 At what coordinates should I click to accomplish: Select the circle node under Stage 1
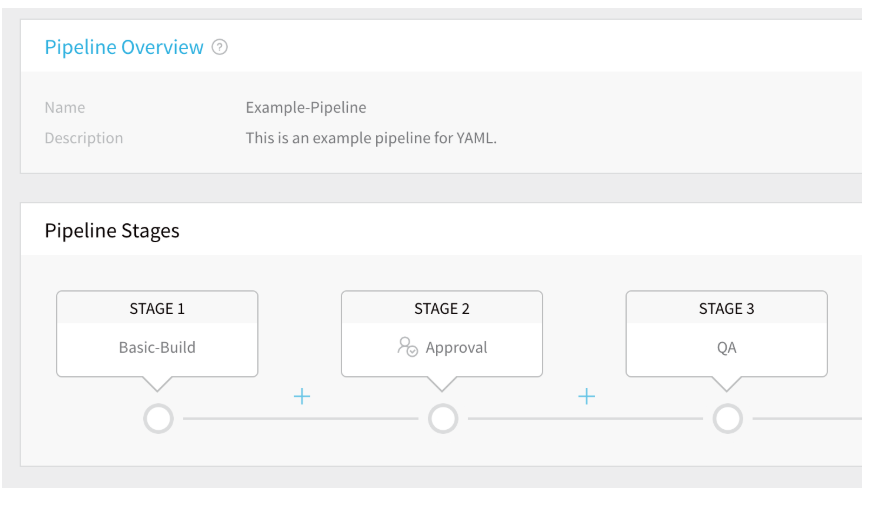pos(158,418)
